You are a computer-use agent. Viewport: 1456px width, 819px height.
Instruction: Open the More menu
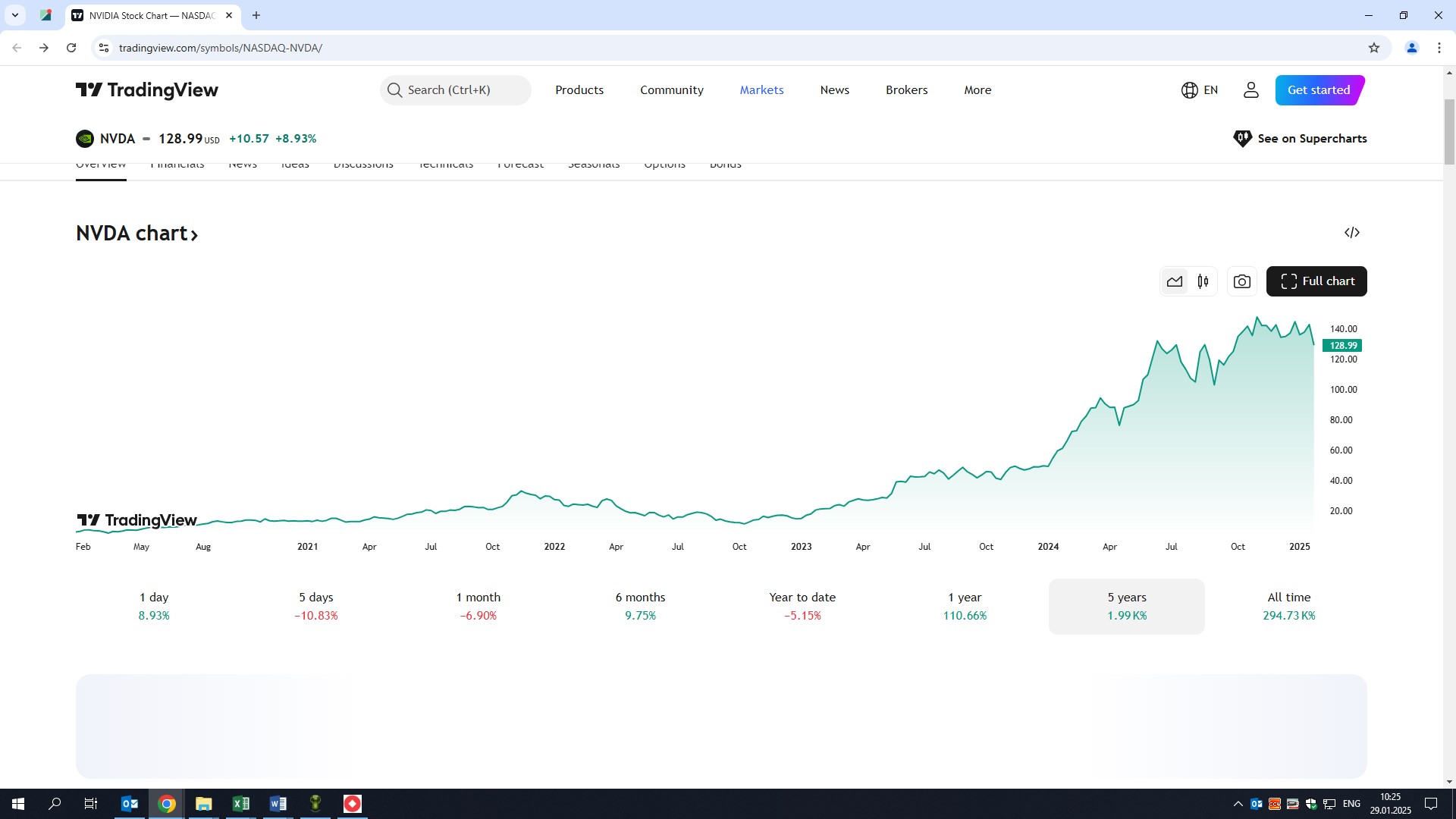(977, 90)
